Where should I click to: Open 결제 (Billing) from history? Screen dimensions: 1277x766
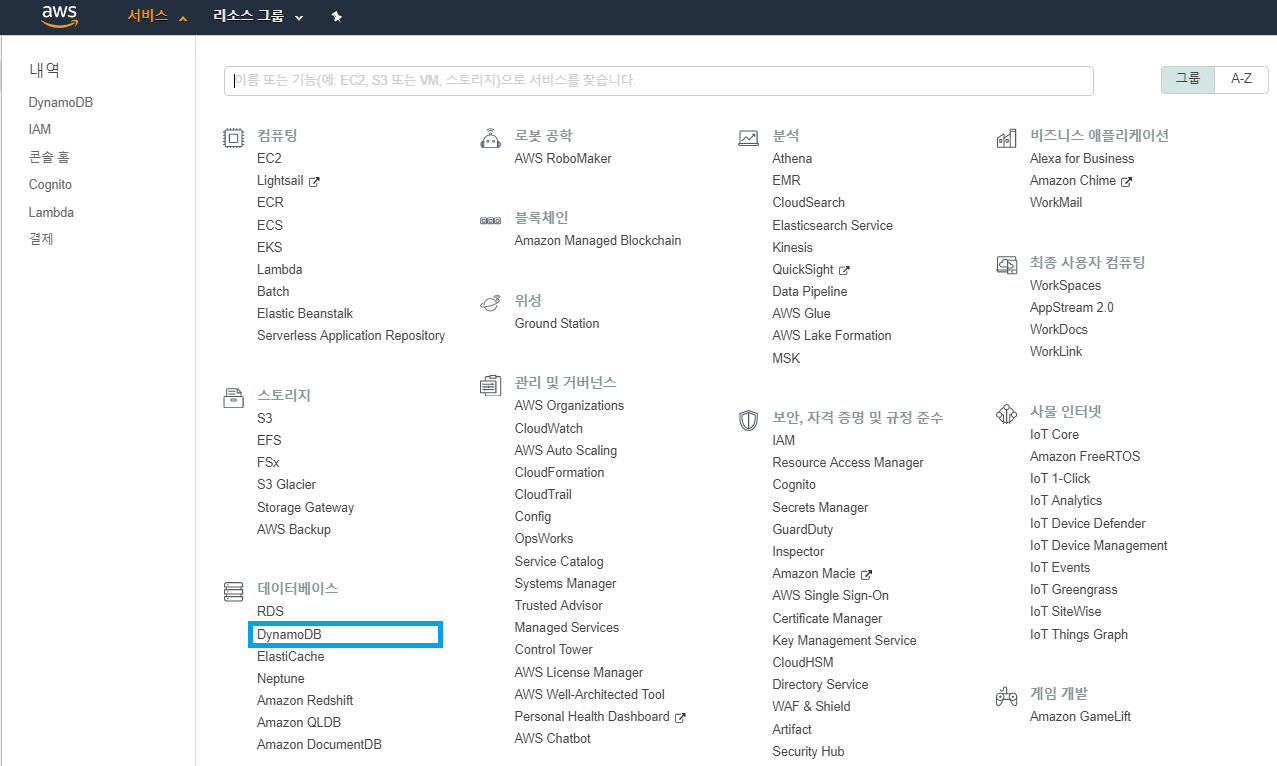[x=41, y=239]
